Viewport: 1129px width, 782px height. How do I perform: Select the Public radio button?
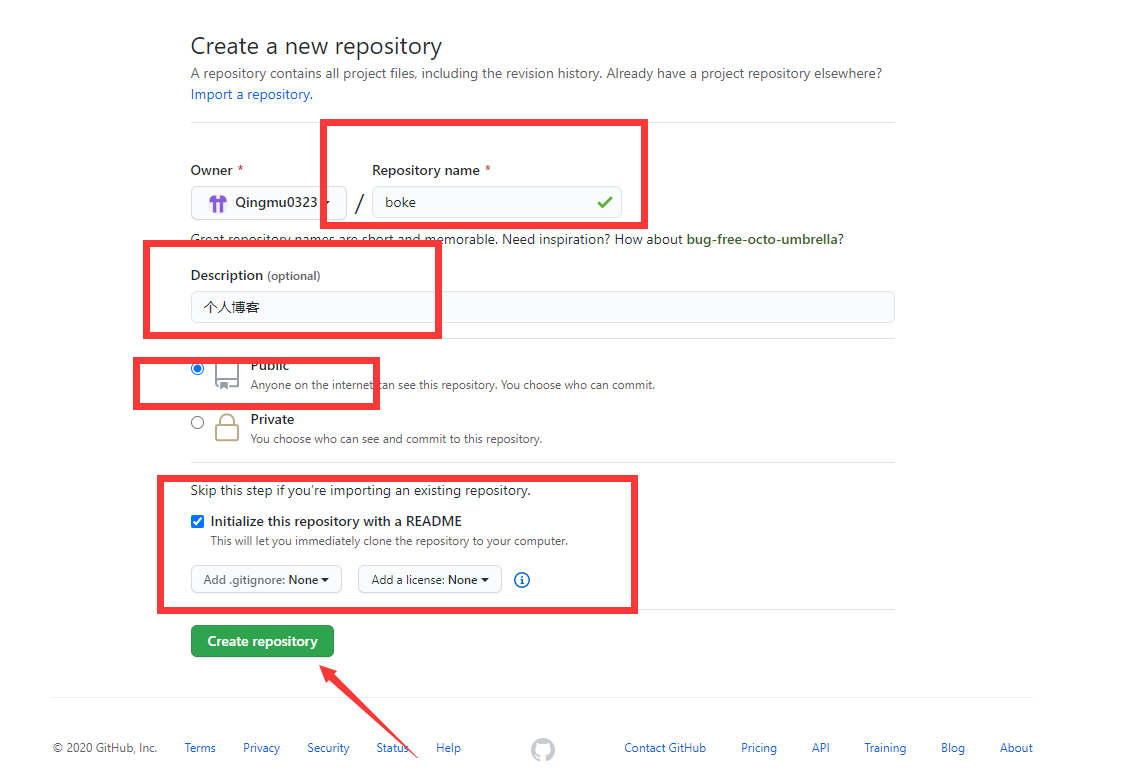(x=197, y=368)
